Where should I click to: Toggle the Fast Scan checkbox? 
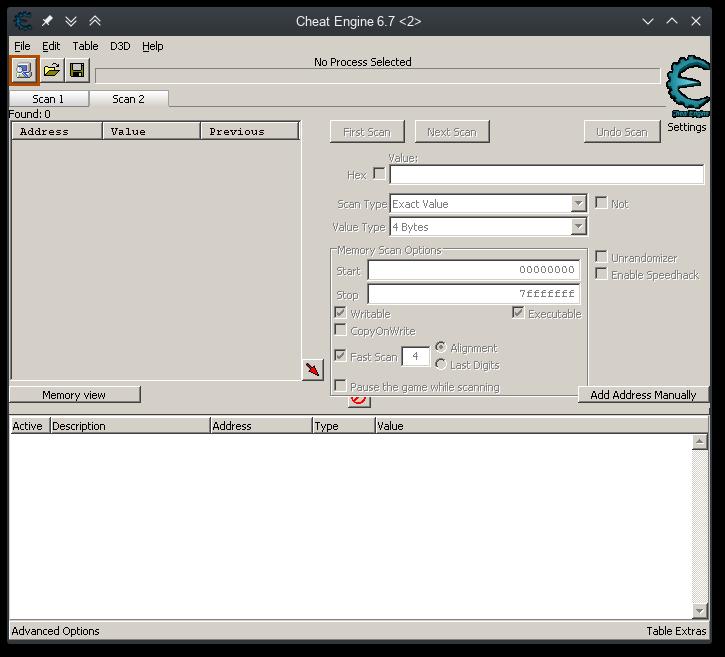pyautogui.click(x=340, y=355)
